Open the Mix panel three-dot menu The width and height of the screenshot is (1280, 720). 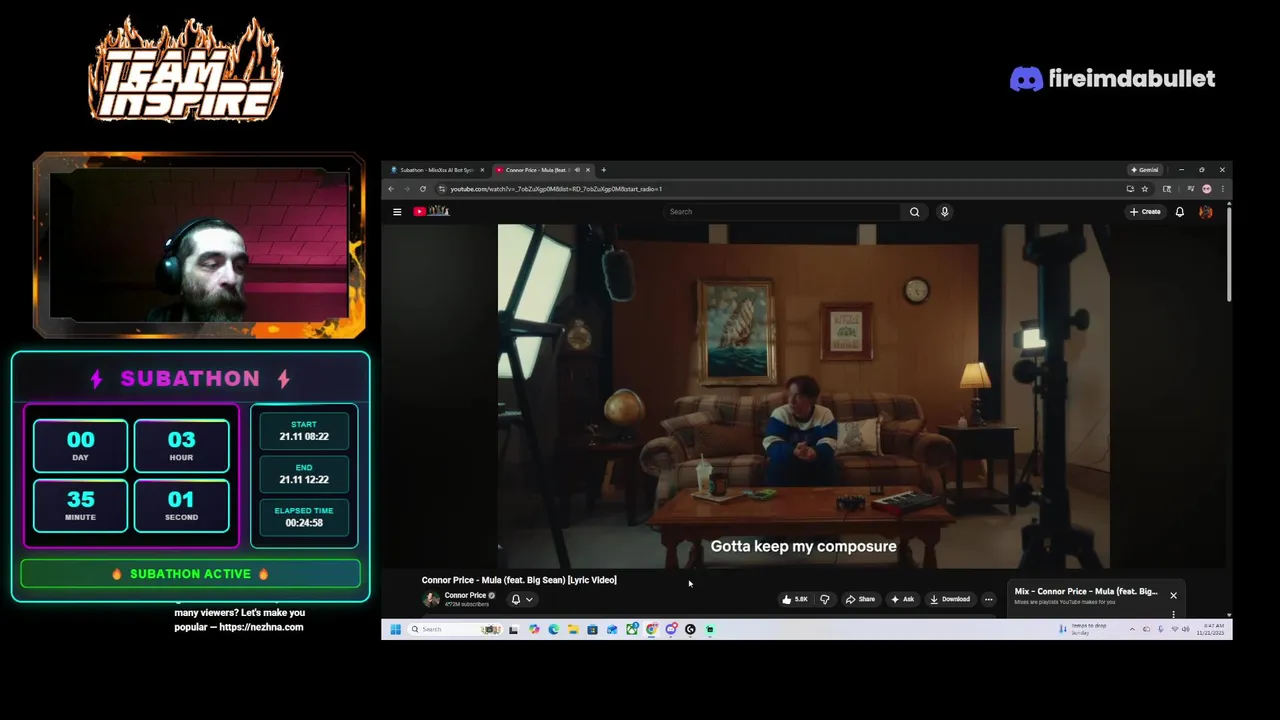click(x=1173, y=614)
